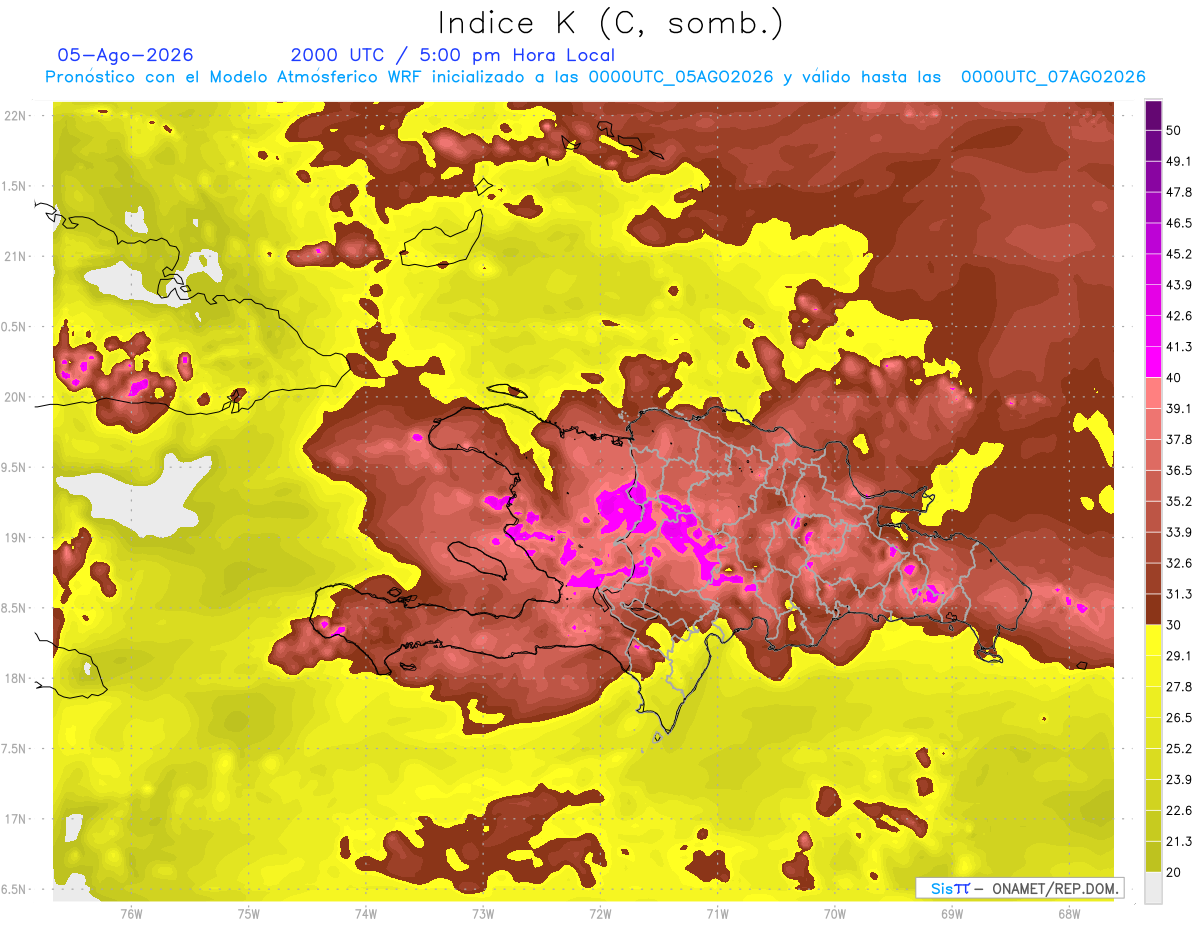This screenshot has height=927, width=1200.
Task: Click the longitude label '72W'
Action: 600,914
